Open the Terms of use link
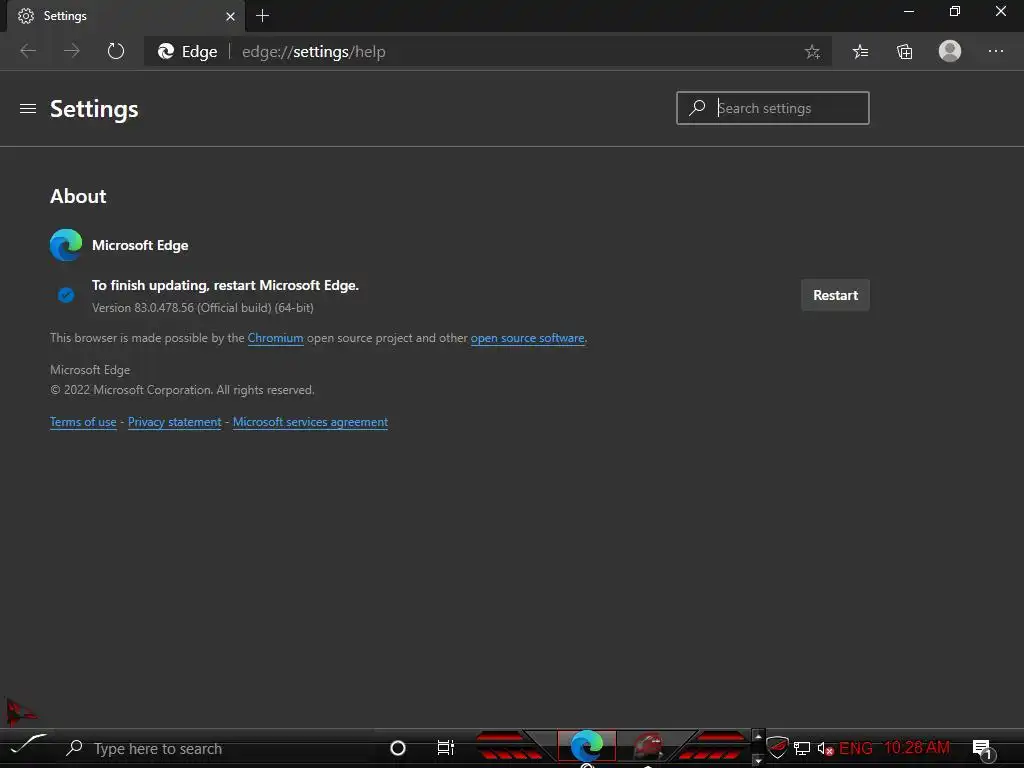 [83, 423]
